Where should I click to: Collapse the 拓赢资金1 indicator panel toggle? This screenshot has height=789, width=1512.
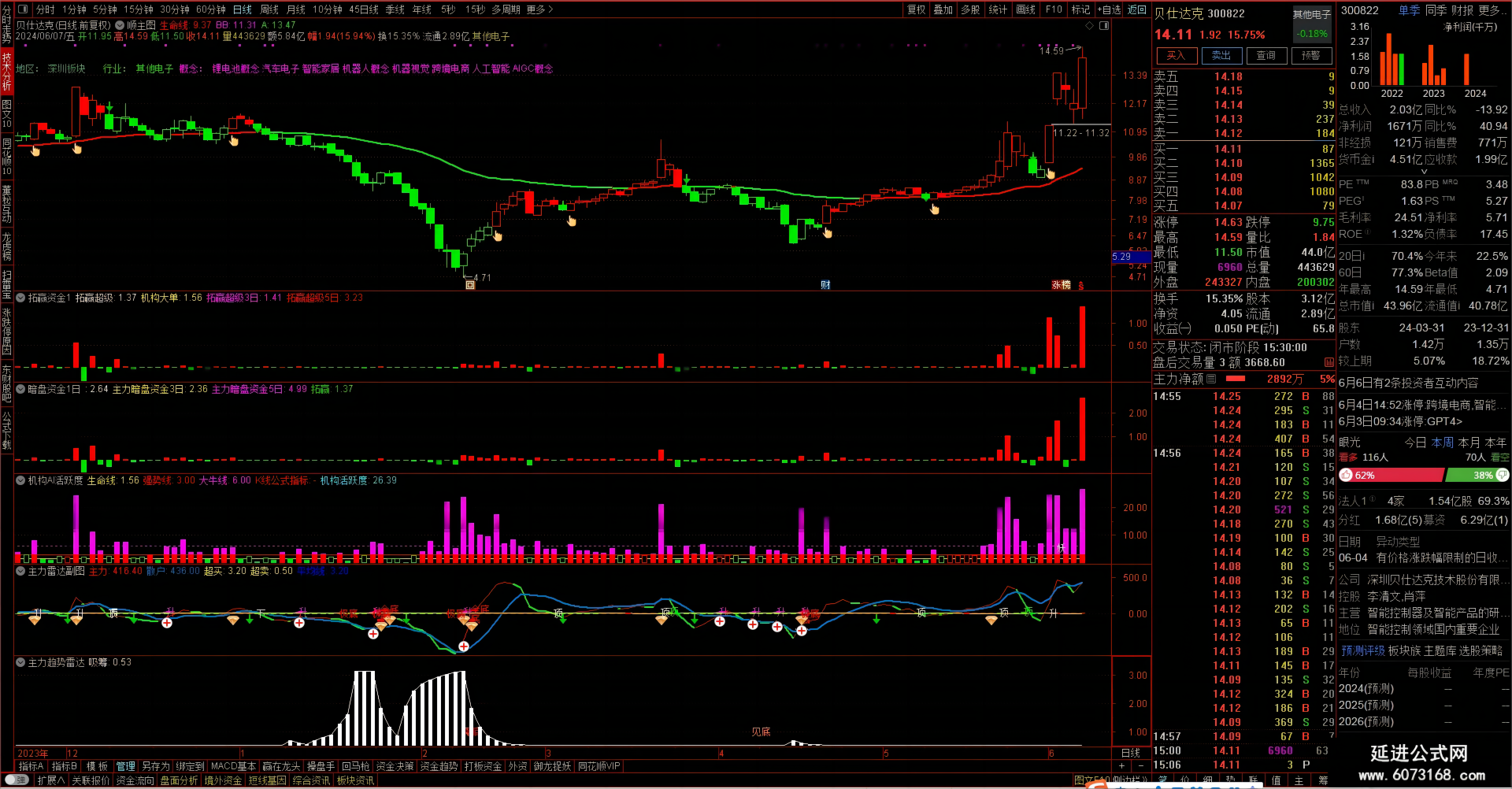20,298
